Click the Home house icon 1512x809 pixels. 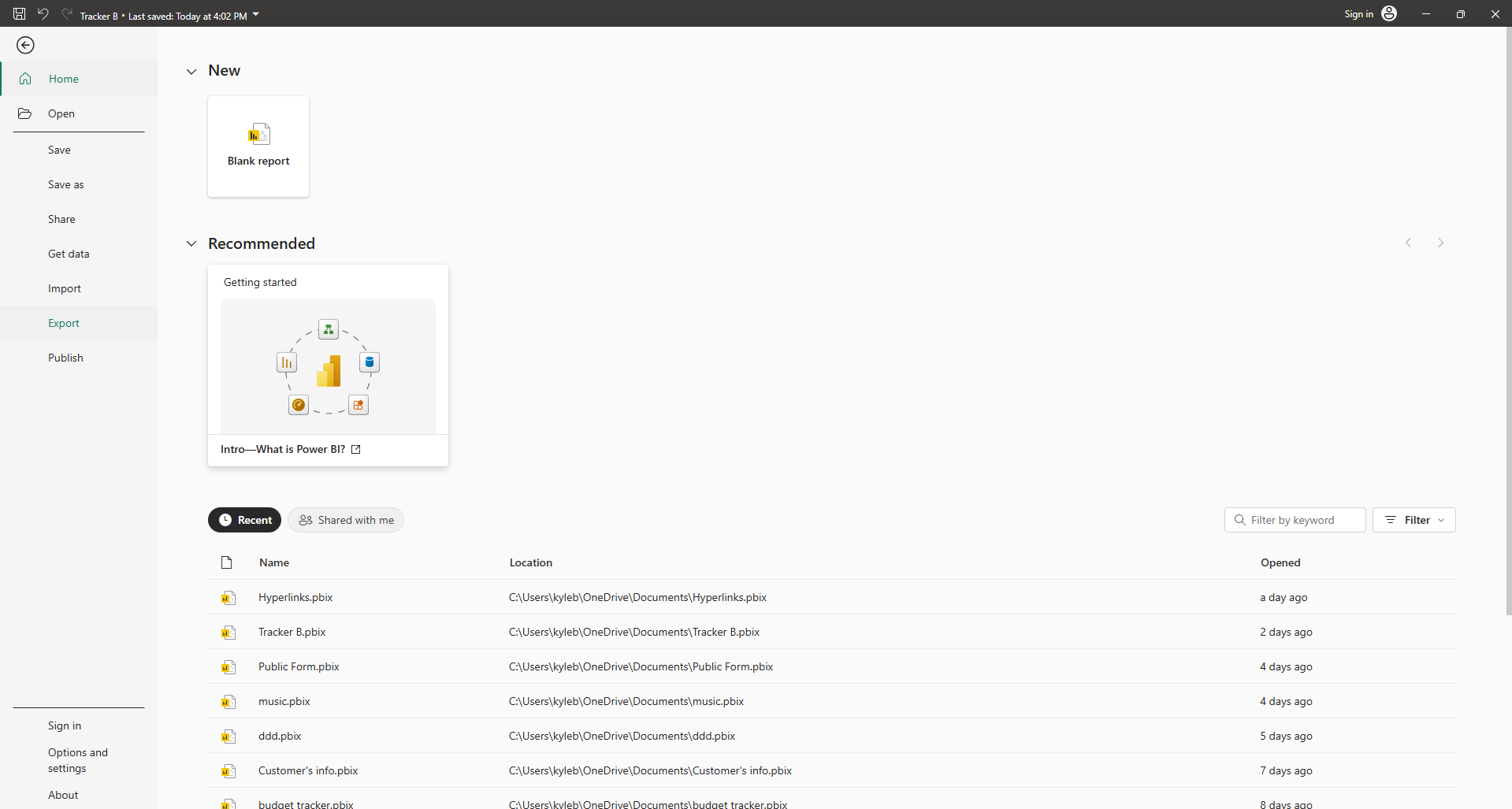coord(25,79)
